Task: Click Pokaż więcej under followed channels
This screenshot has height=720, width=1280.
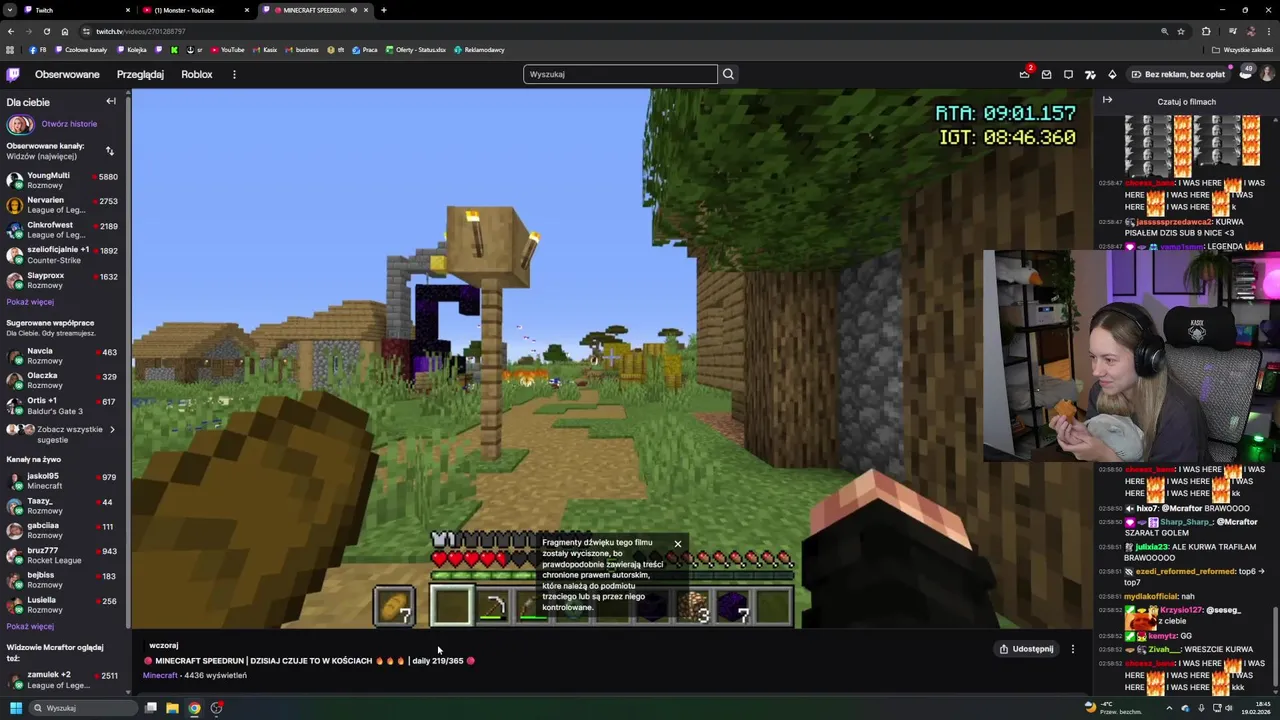Action: [30, 302]
